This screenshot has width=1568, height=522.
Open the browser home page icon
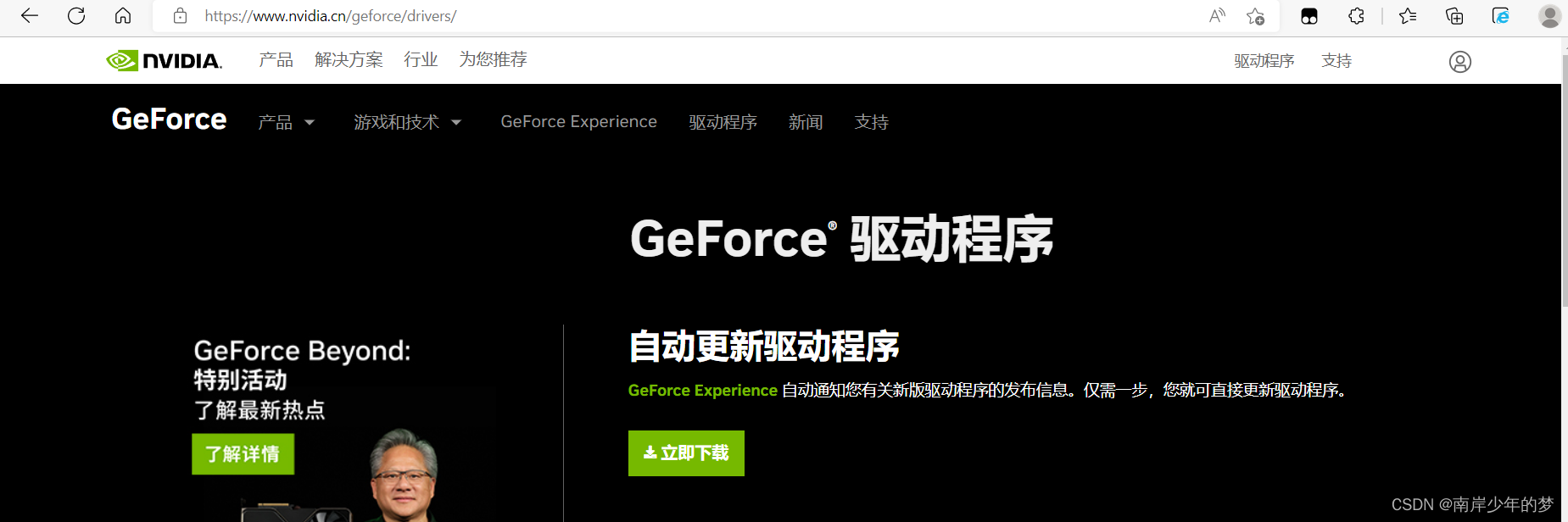click(x=123, y=16)
